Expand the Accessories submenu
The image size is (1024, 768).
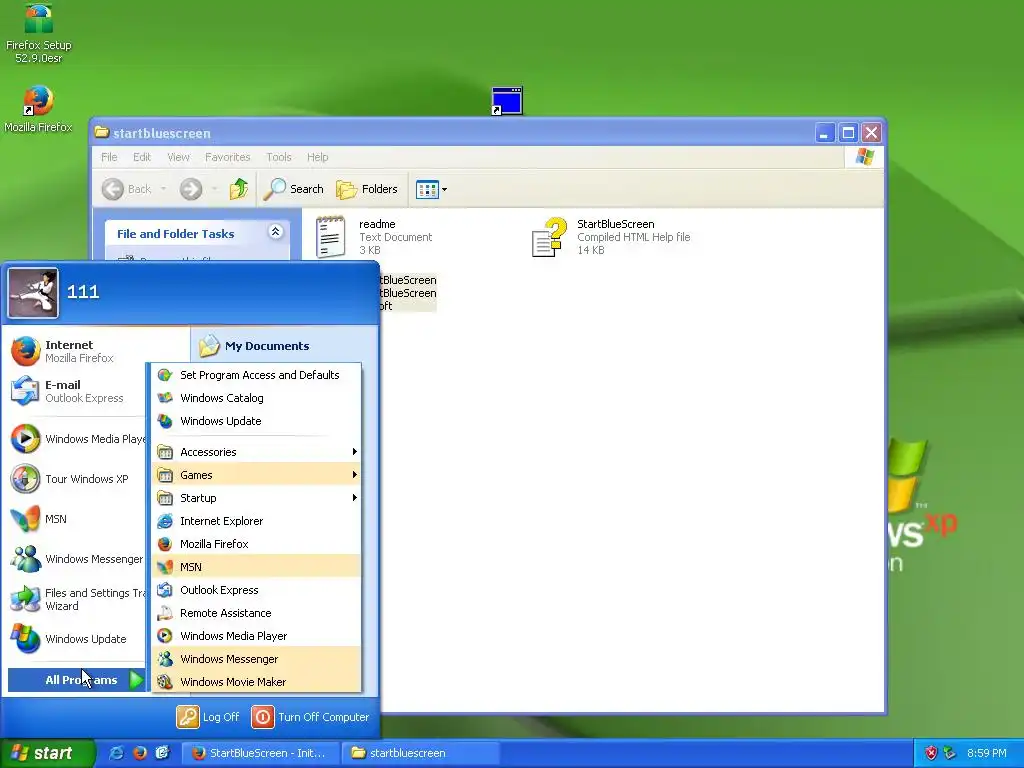(x=257, y=452)
